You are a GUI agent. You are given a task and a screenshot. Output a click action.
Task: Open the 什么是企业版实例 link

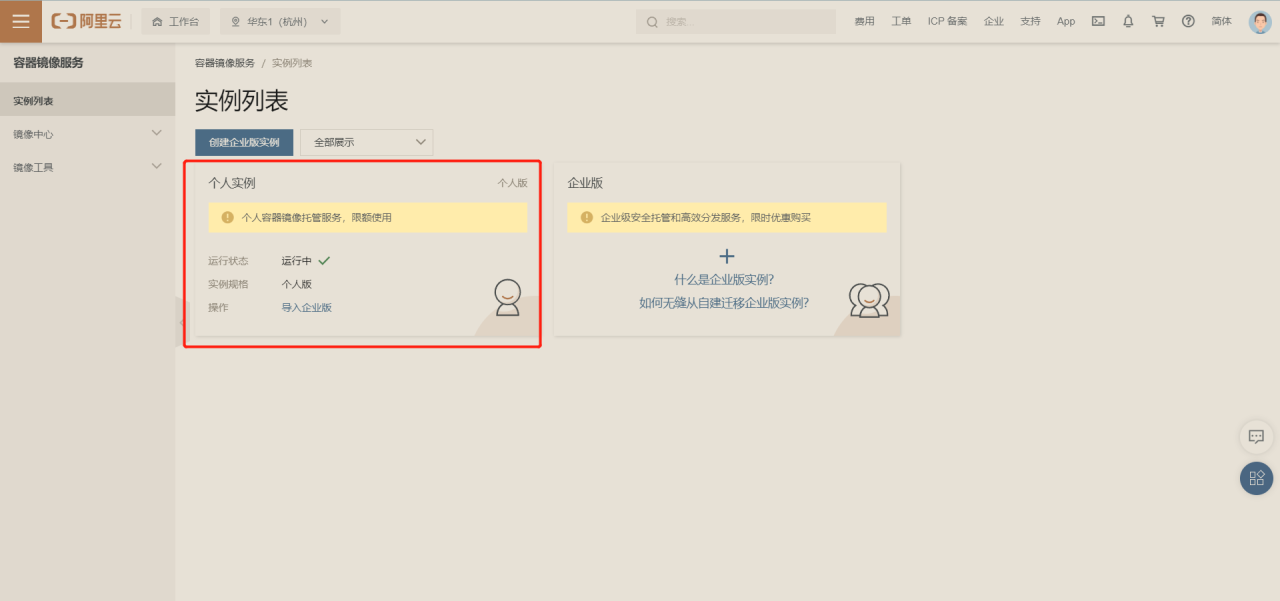726,279
